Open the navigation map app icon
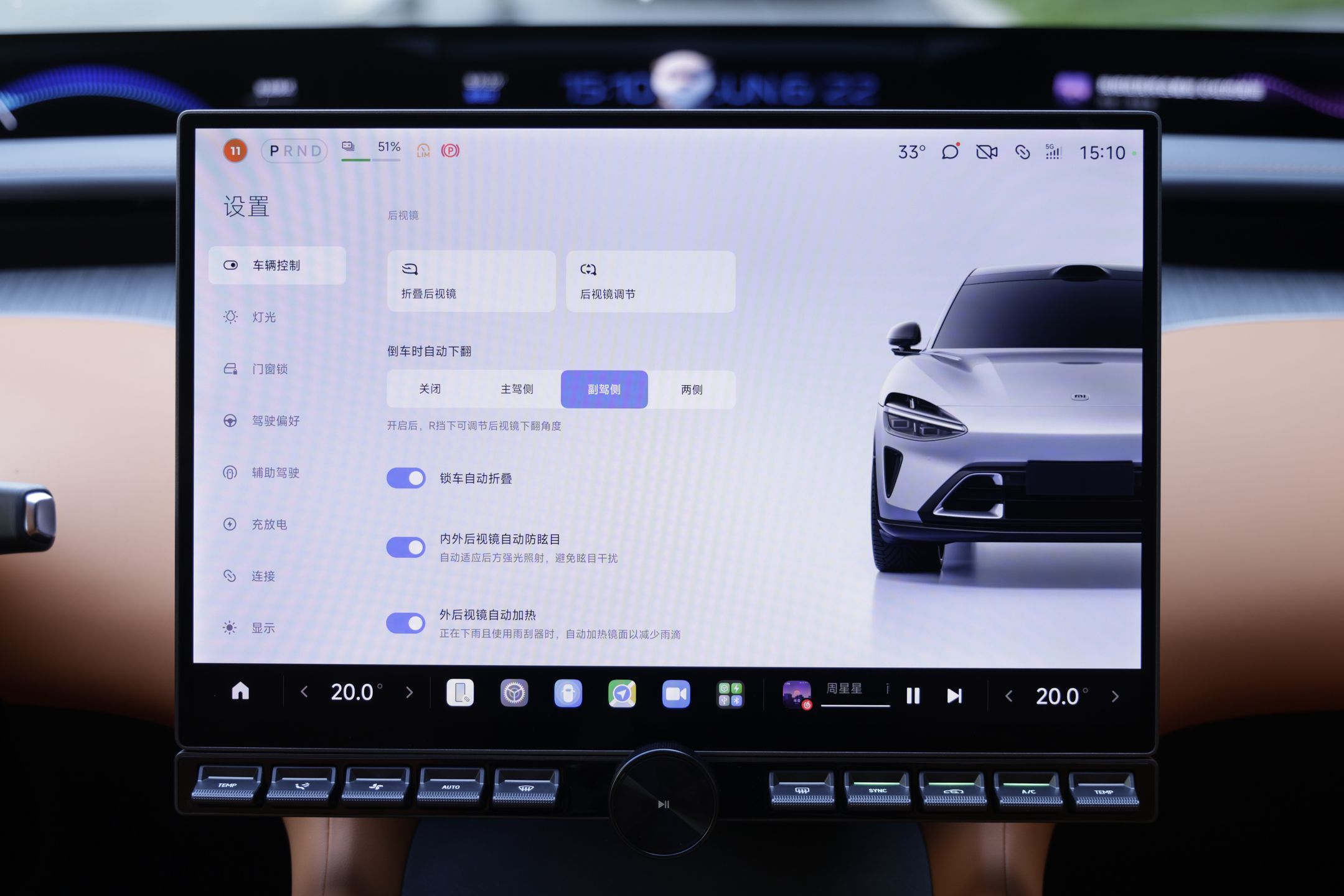 click(622, 694)
